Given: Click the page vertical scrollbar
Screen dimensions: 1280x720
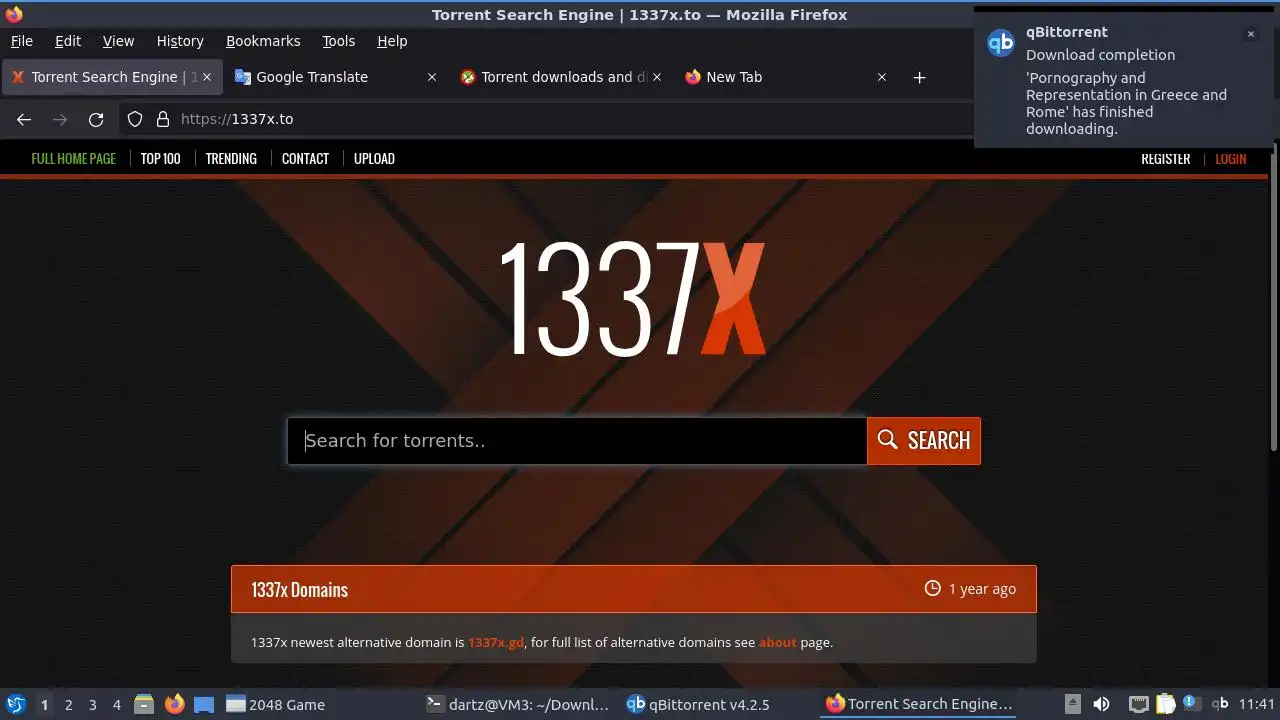Looking at the screenshot, I should (x=1274, y=300).
